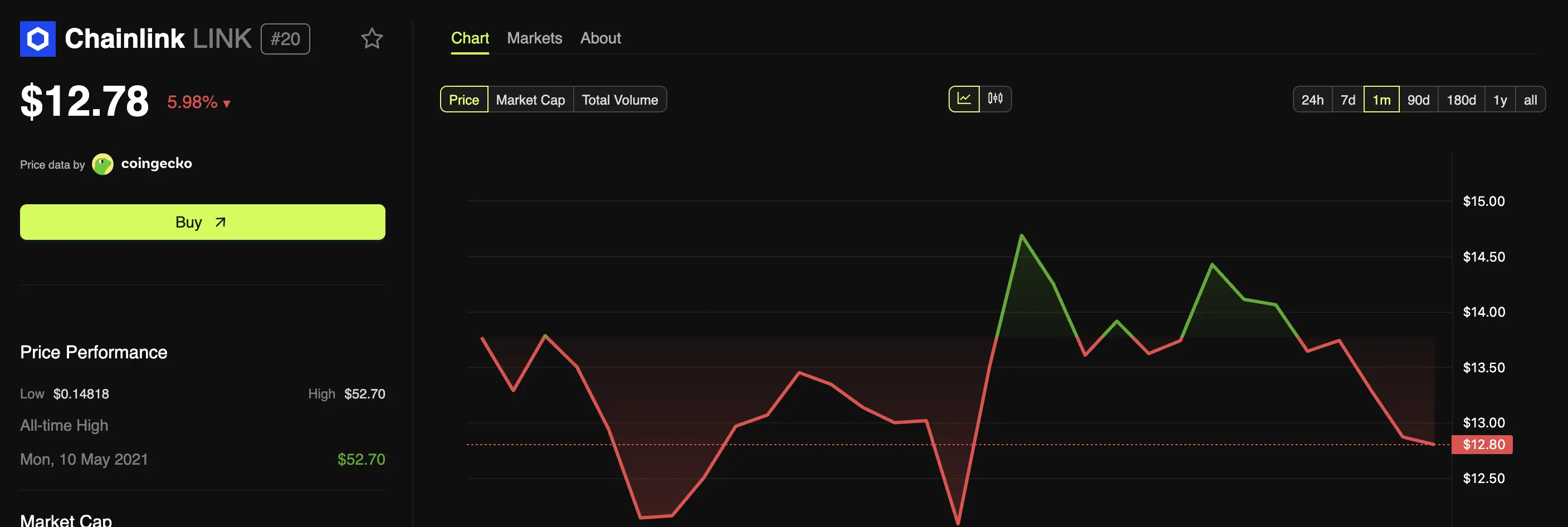Open the coingecko attribution link

pyautogui.click(x=157, y=163)
